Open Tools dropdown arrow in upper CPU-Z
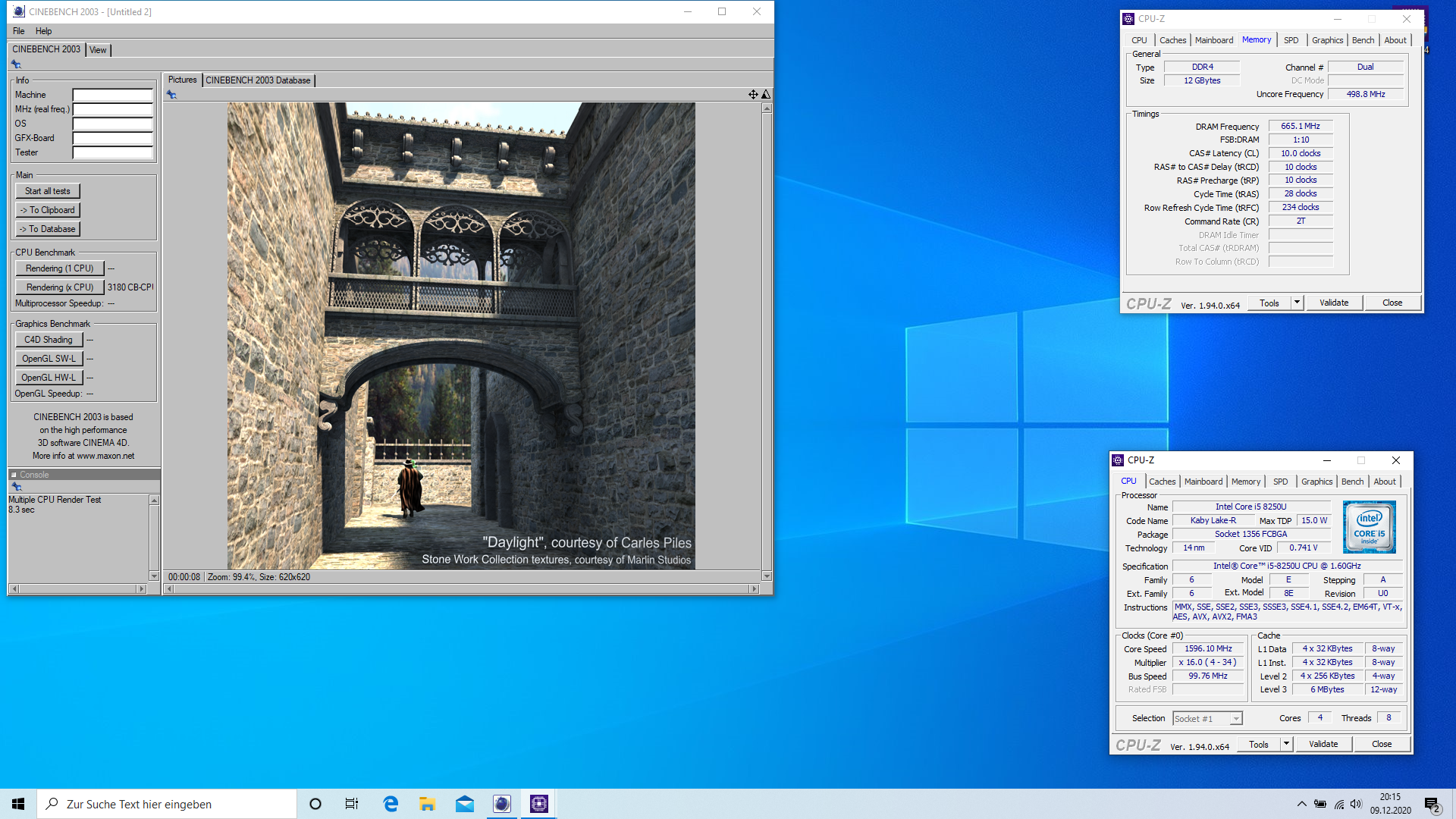 pos(1297,303)
